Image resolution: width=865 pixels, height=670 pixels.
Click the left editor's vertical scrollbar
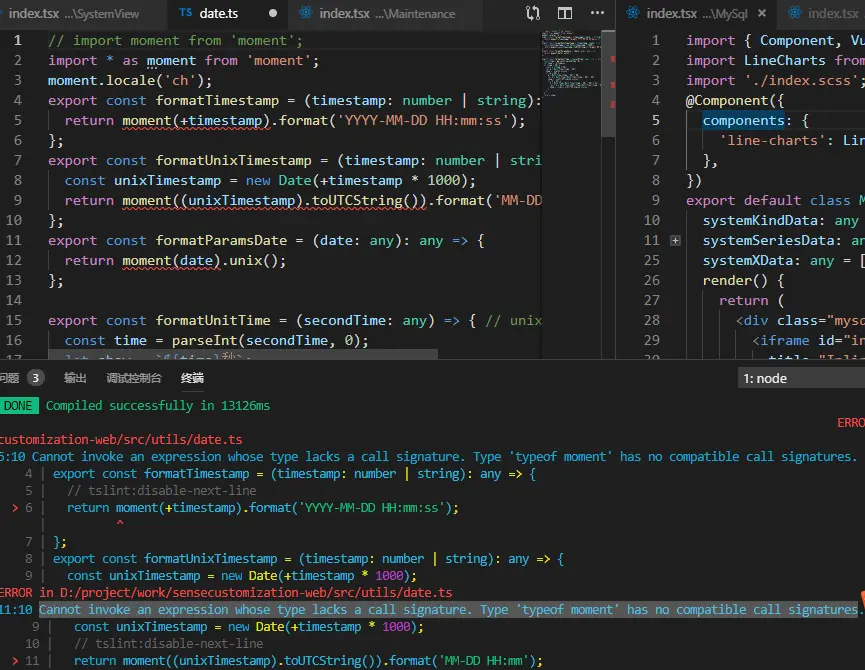pyautogui.click(x=607, y=83)
